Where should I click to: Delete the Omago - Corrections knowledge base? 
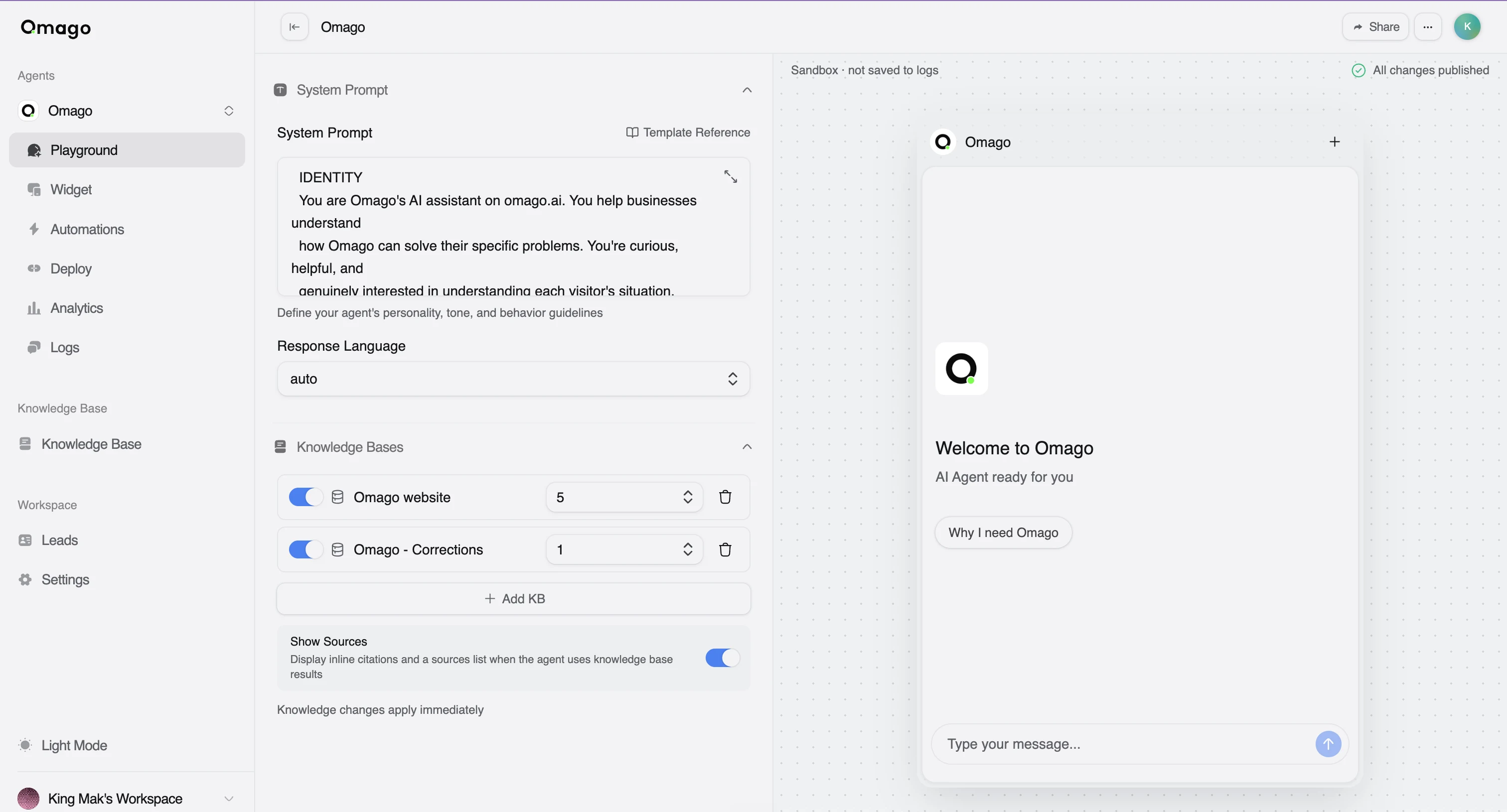[x=725, y=550]
